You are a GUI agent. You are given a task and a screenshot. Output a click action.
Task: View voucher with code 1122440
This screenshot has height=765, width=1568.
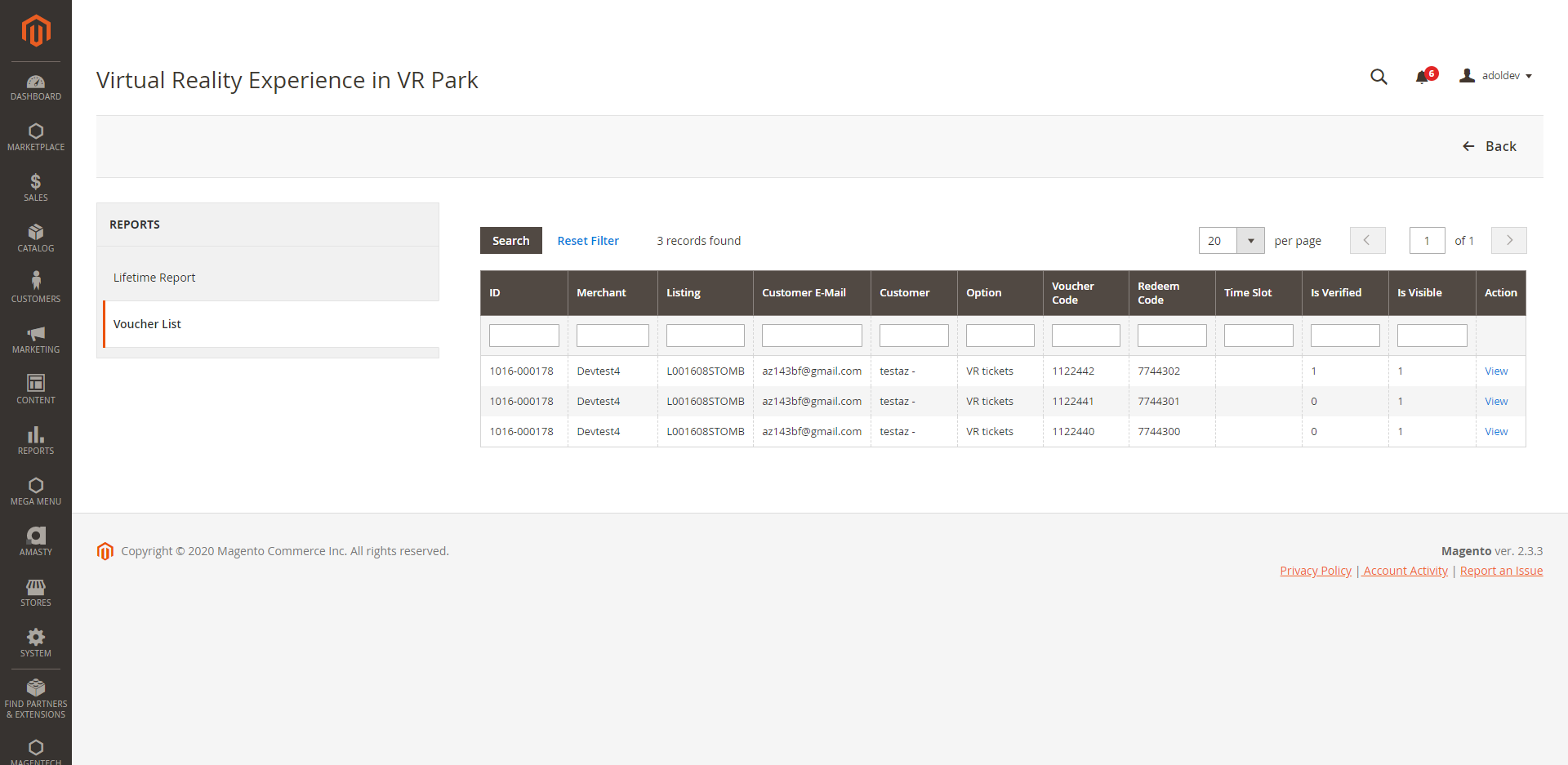(x=1496, y=432)
